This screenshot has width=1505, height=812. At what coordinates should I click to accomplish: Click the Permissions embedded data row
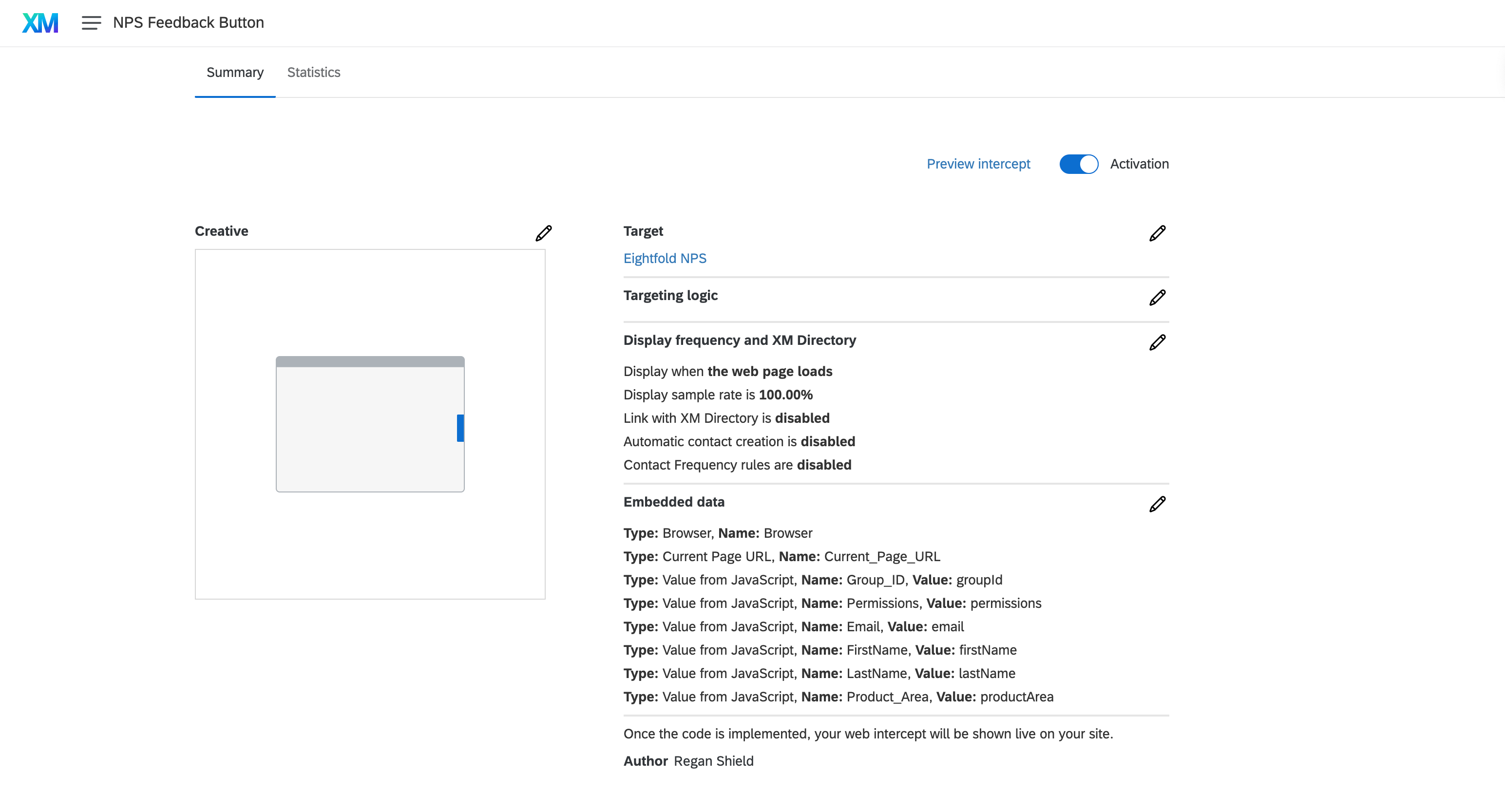(833, 604)
